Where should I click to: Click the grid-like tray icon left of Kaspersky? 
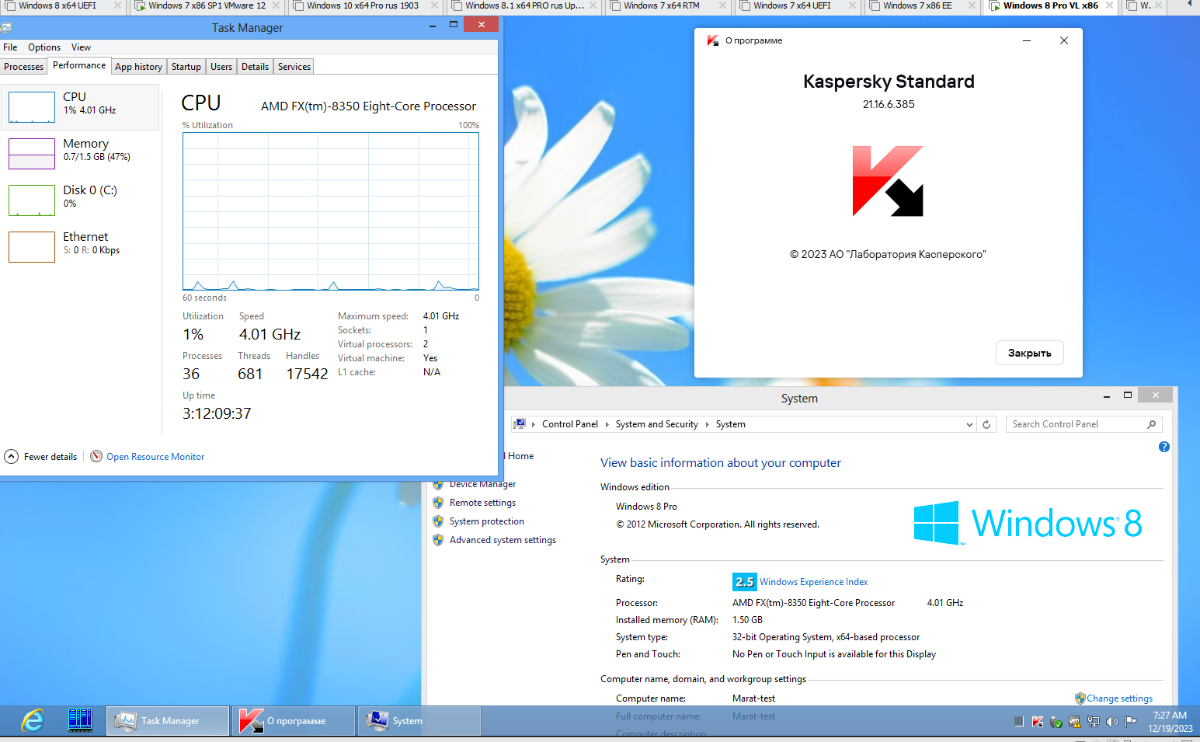[x=1019, y=721]
